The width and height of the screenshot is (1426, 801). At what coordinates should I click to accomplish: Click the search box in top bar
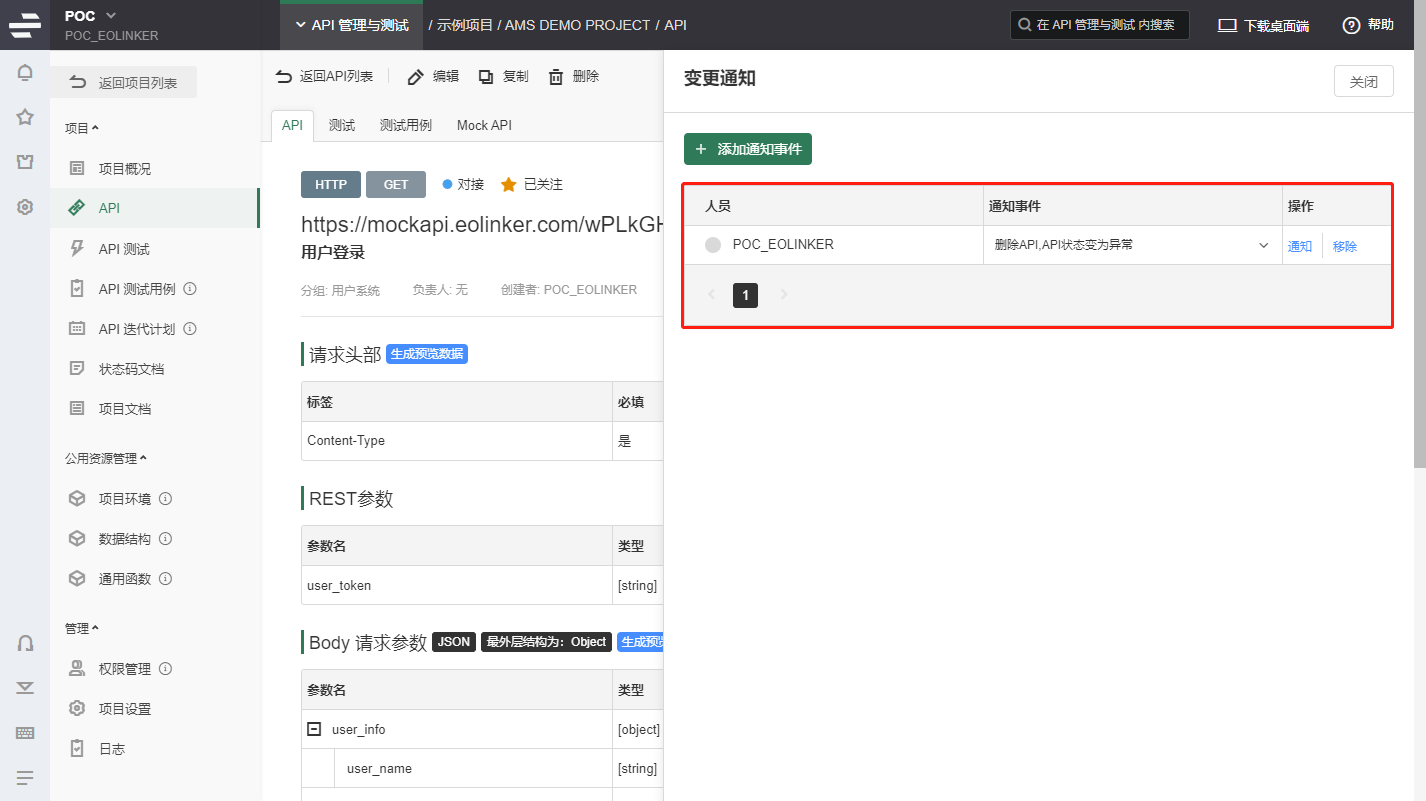[x=1099, y=25]
